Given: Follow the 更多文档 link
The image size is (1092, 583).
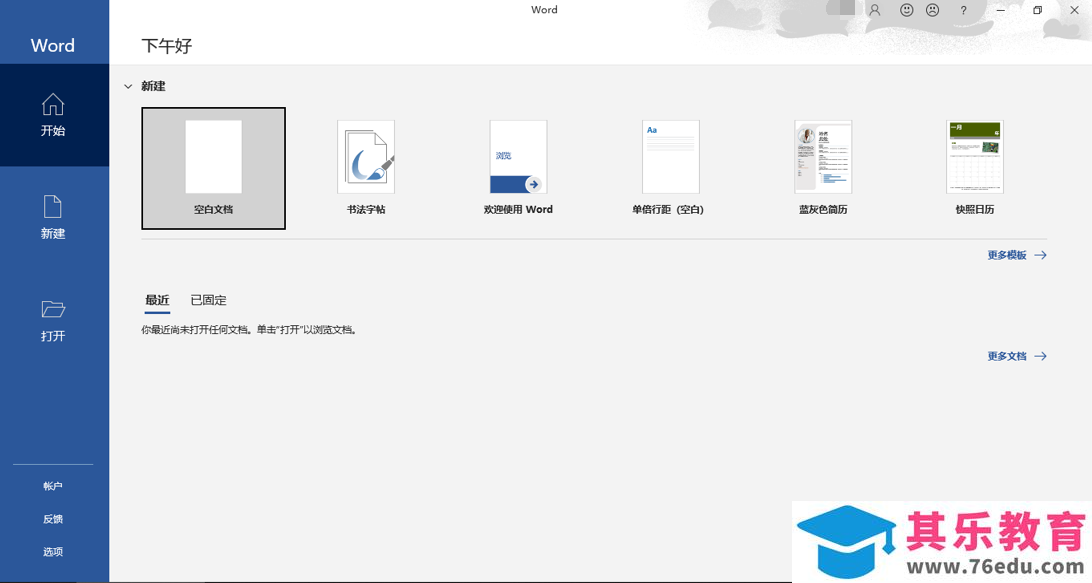Looking at the screenshot, I should click(1017, 356).
